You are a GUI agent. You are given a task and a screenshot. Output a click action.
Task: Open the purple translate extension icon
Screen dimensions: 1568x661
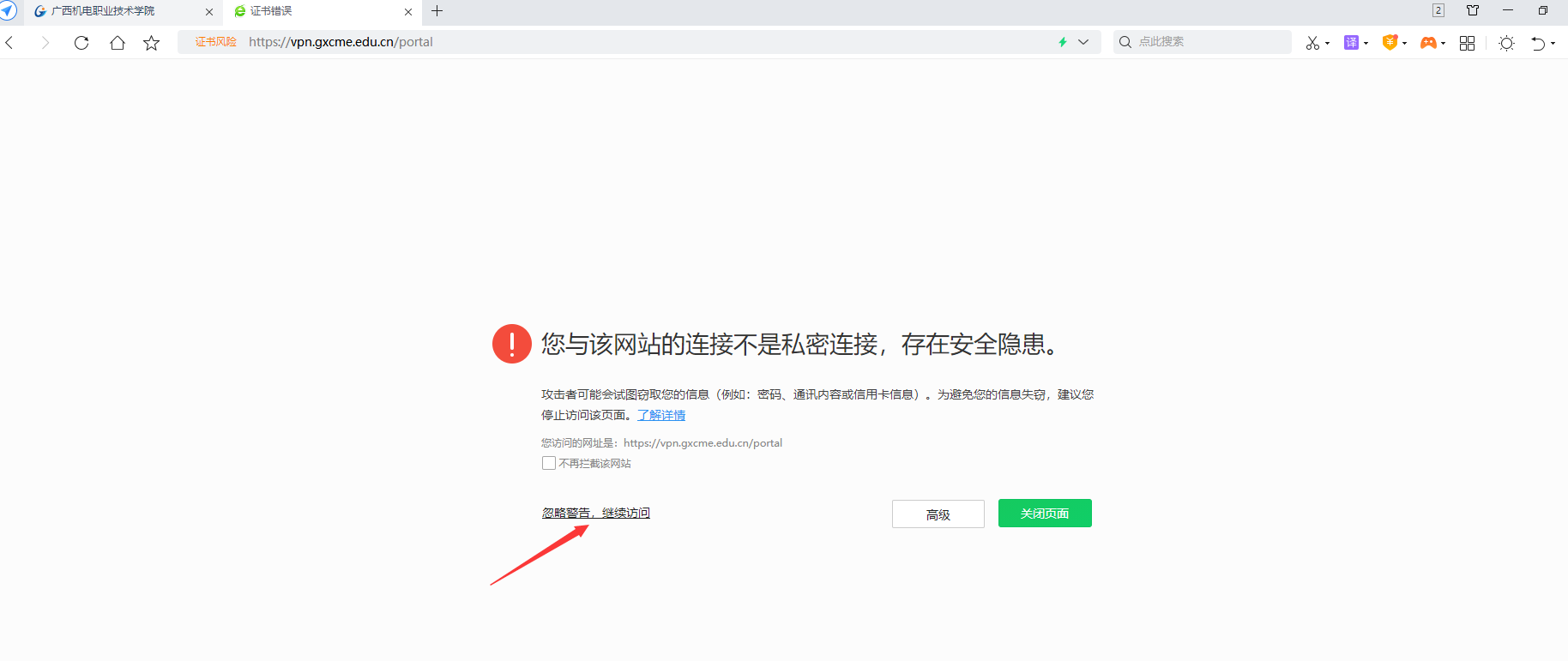pos(1351,43)
